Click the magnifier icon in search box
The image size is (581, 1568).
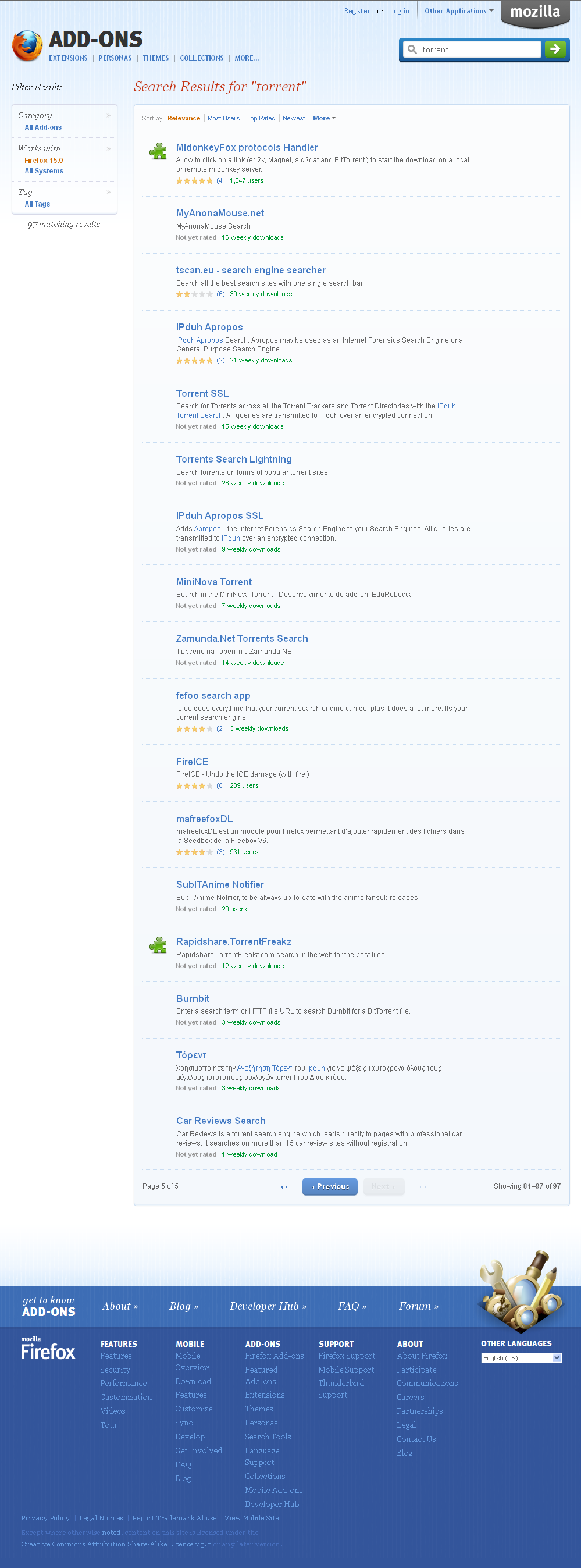click(x=412, y=50)
